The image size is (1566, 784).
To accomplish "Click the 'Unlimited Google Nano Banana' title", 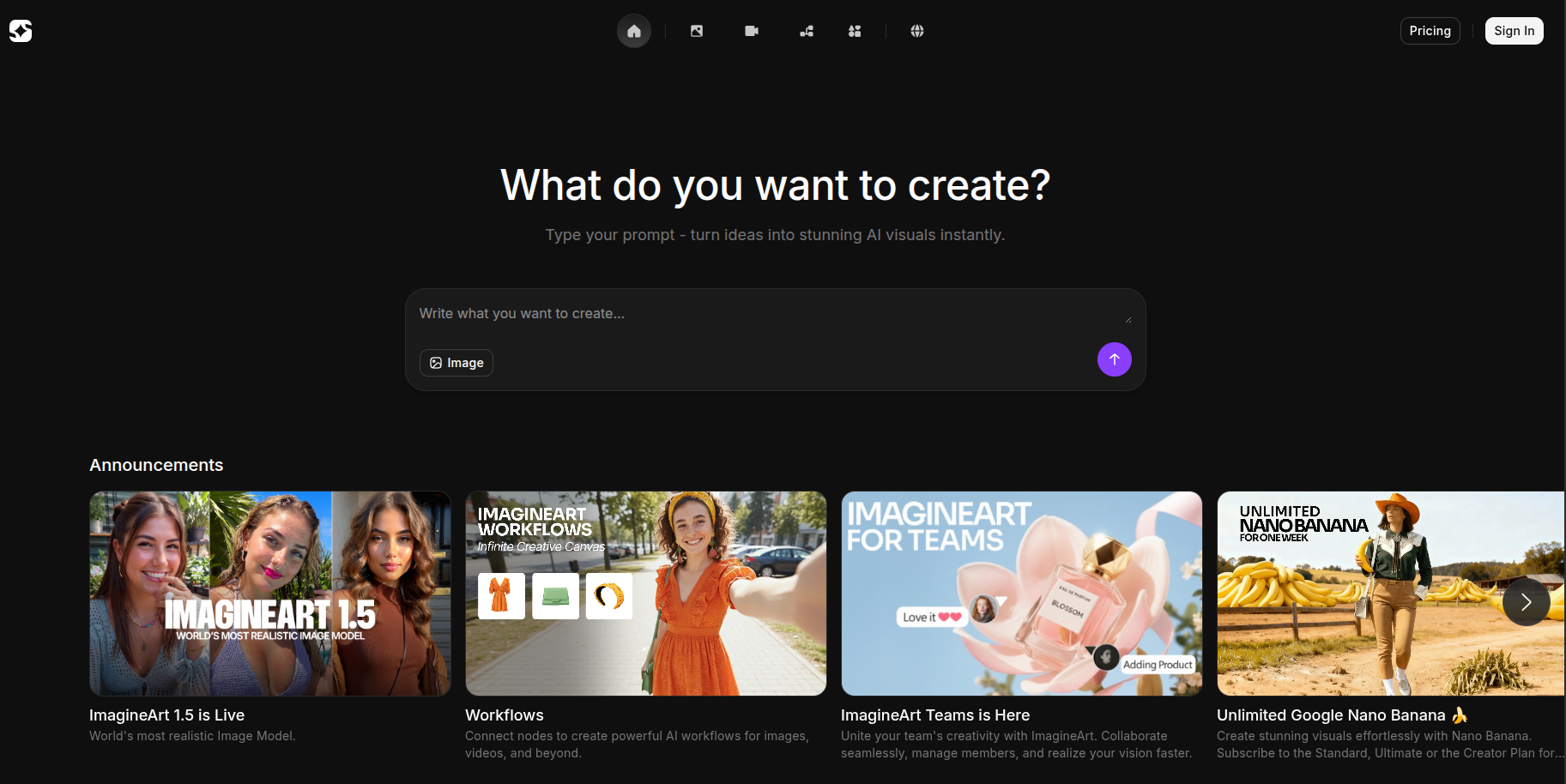I will (1331, 715).
